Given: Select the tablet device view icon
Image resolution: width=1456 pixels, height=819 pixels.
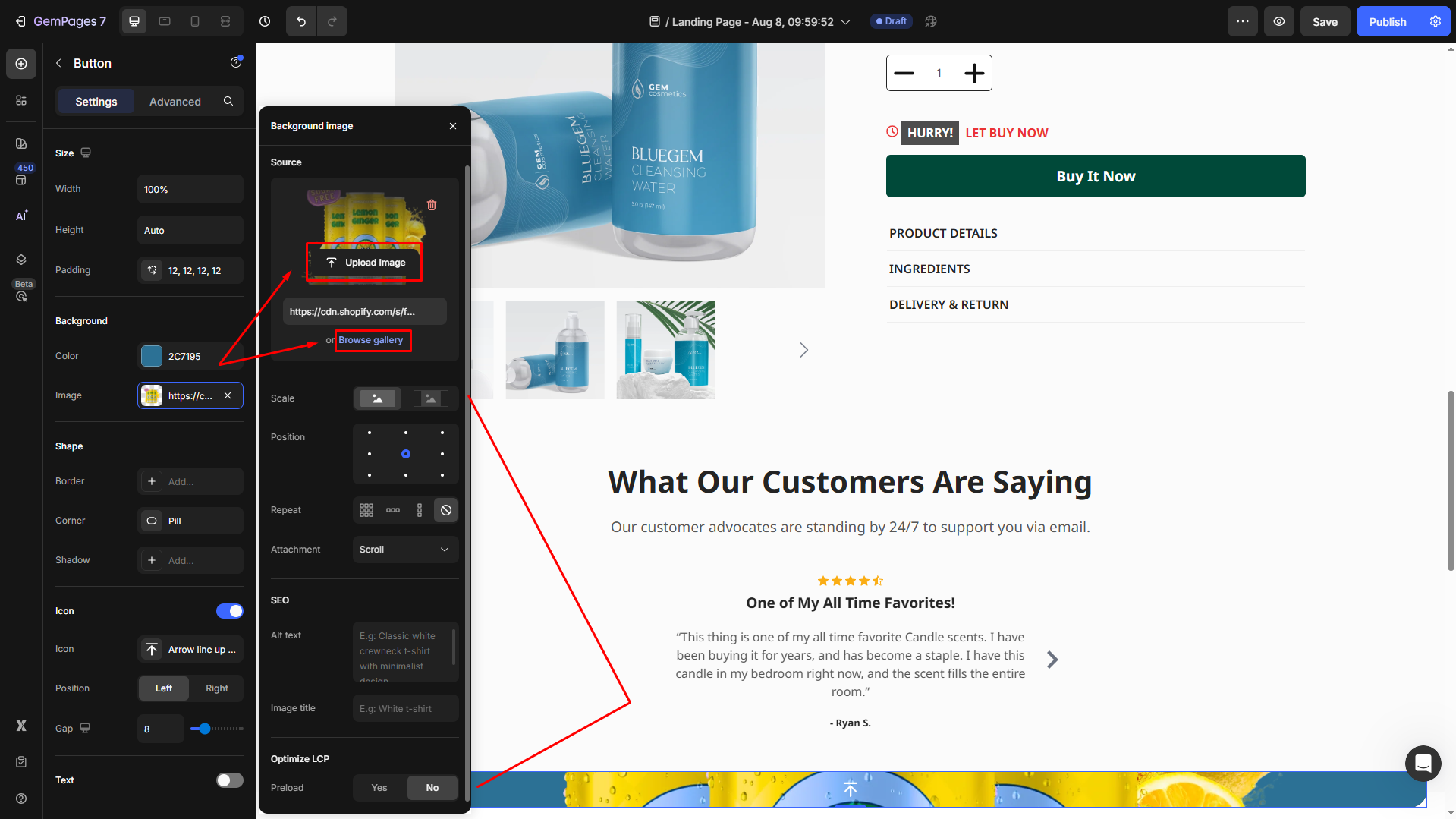Looking at the screenshot, I should click(165, 21).
